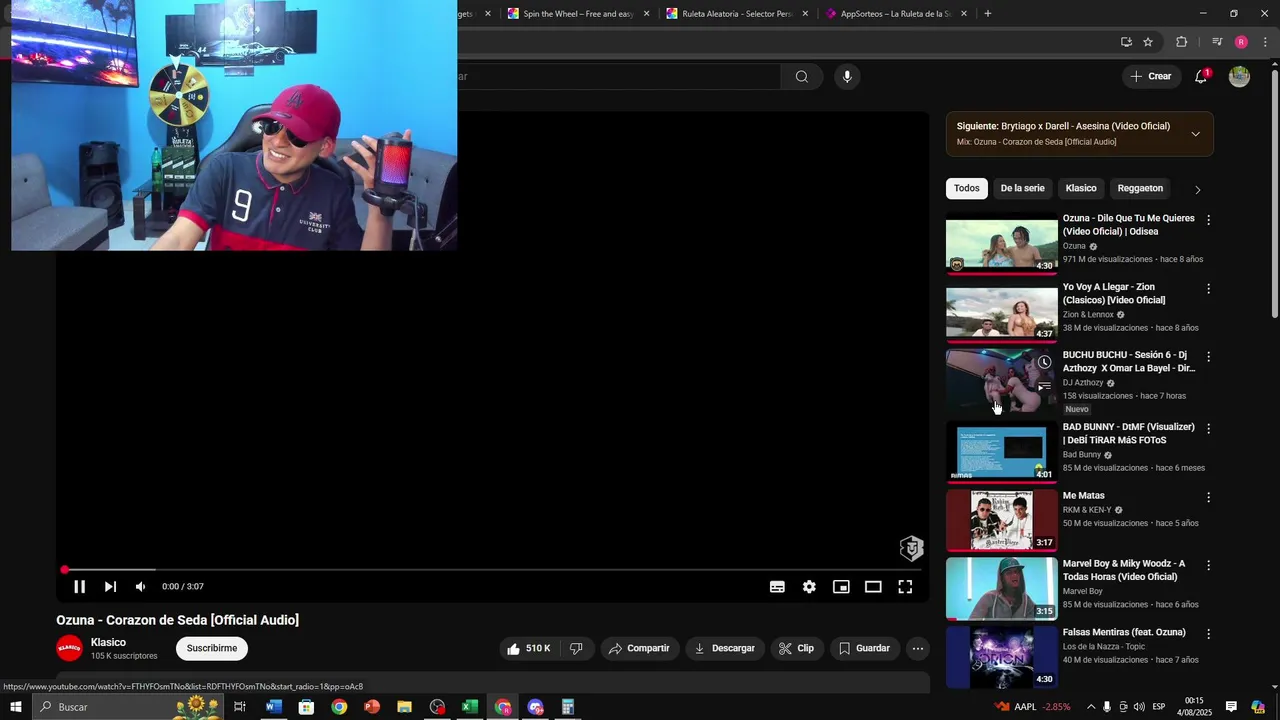Open BAD BUNNY DtMF video title

(x=1128, y=433)
